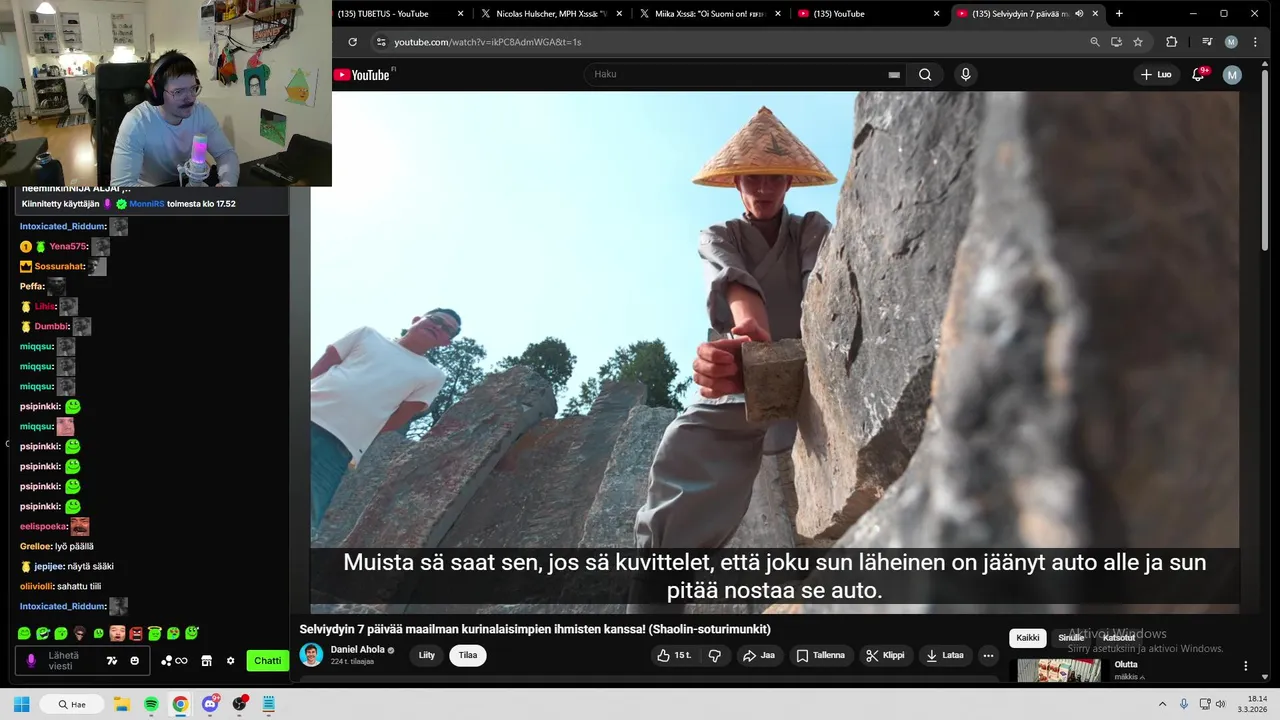Click the Jaa share button
This screenshot has height=720, width=1280.
coord(759,656)
